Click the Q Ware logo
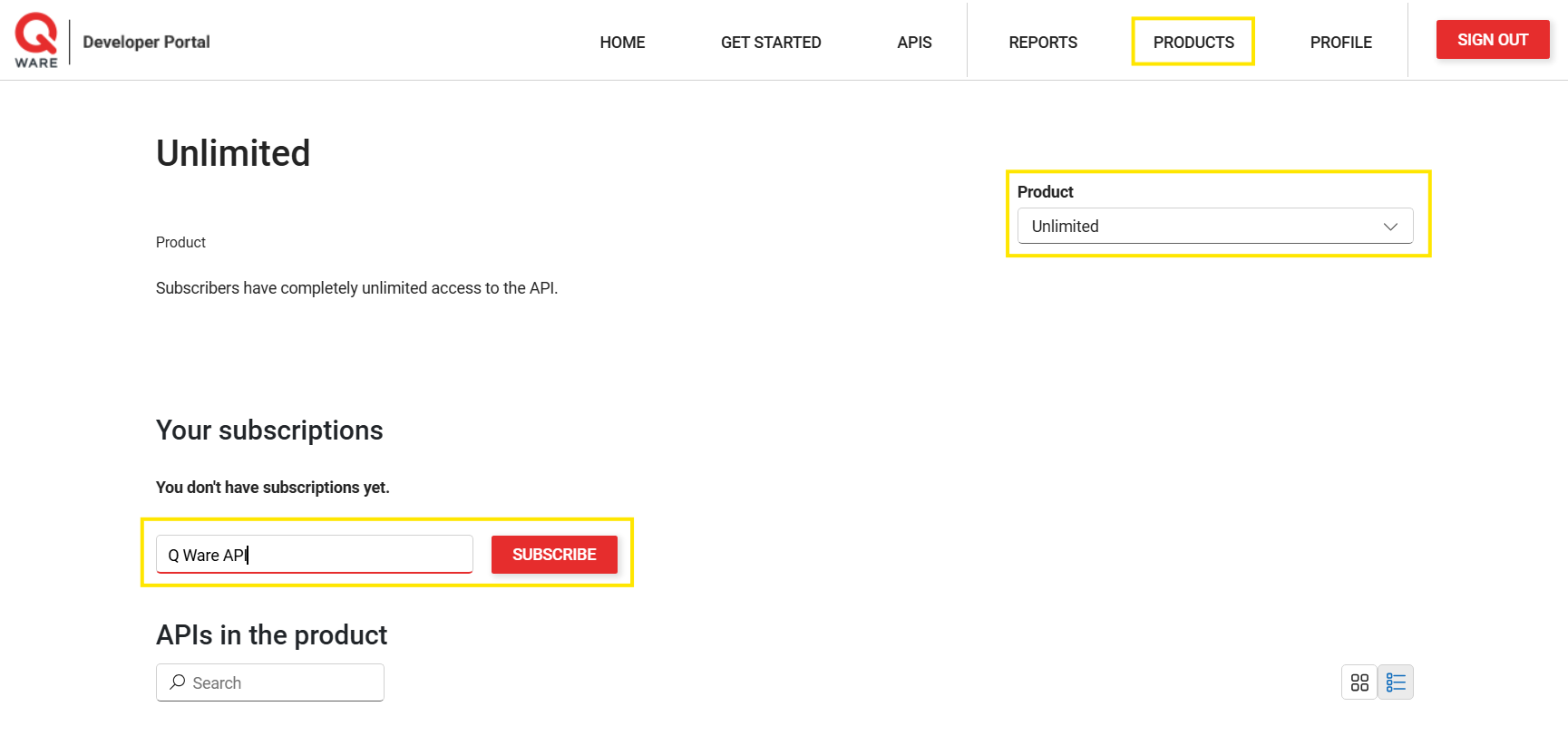 point(36,41)
